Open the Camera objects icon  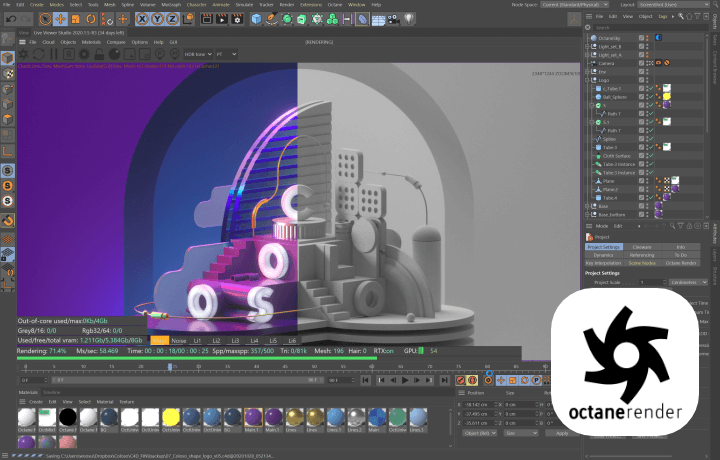(x=394, y=19)
